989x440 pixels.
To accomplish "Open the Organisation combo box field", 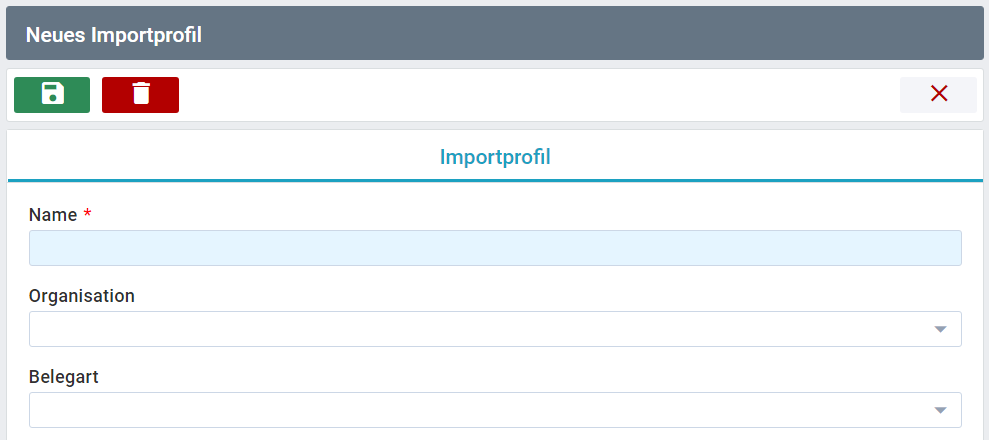I will [495, 329].
